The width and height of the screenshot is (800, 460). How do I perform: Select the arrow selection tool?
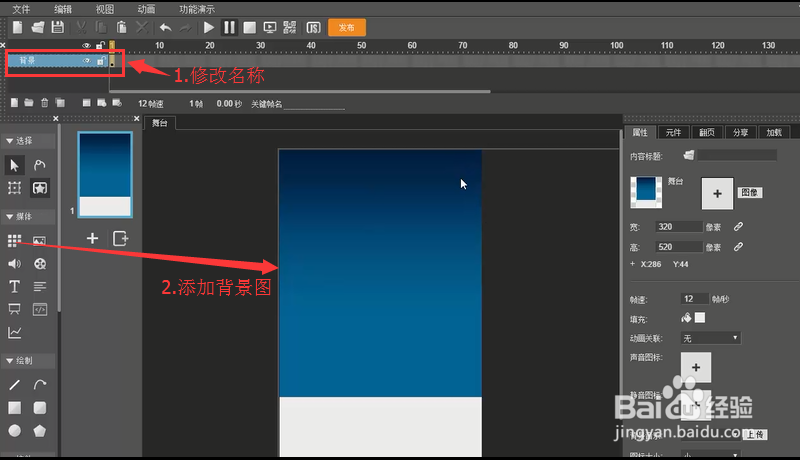click(14, 165)
